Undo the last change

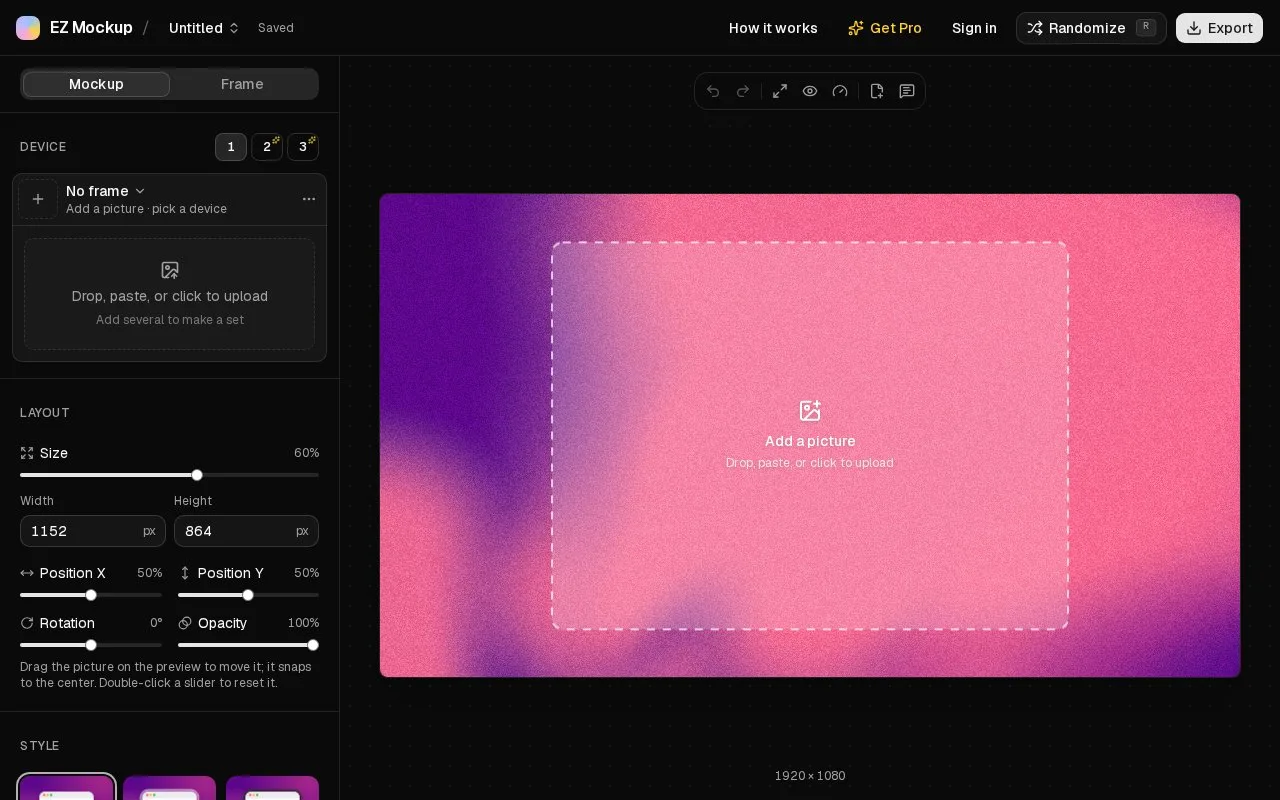coord(713,91)
